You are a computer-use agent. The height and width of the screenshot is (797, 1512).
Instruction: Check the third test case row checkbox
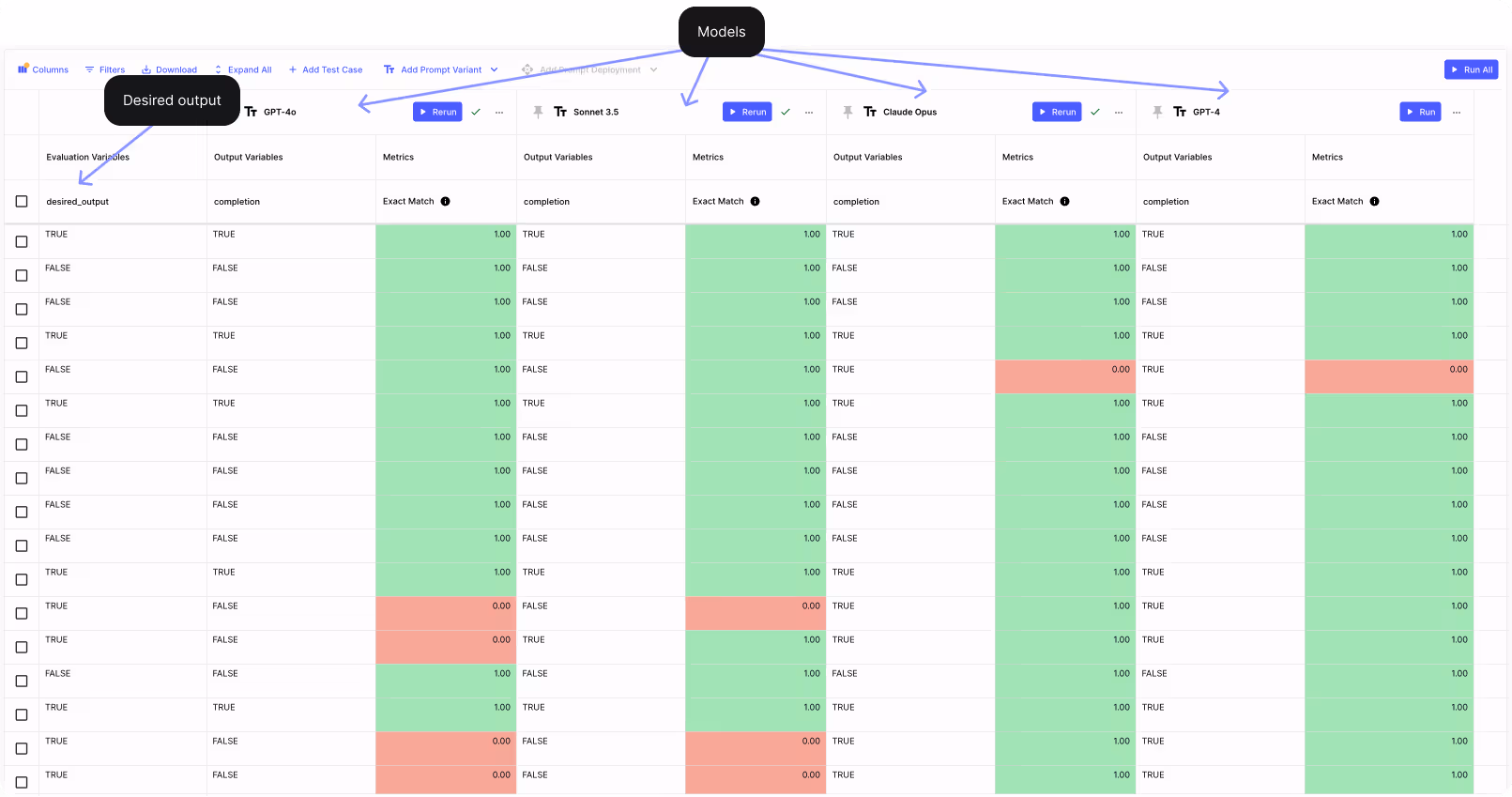[x=22, y=309]
